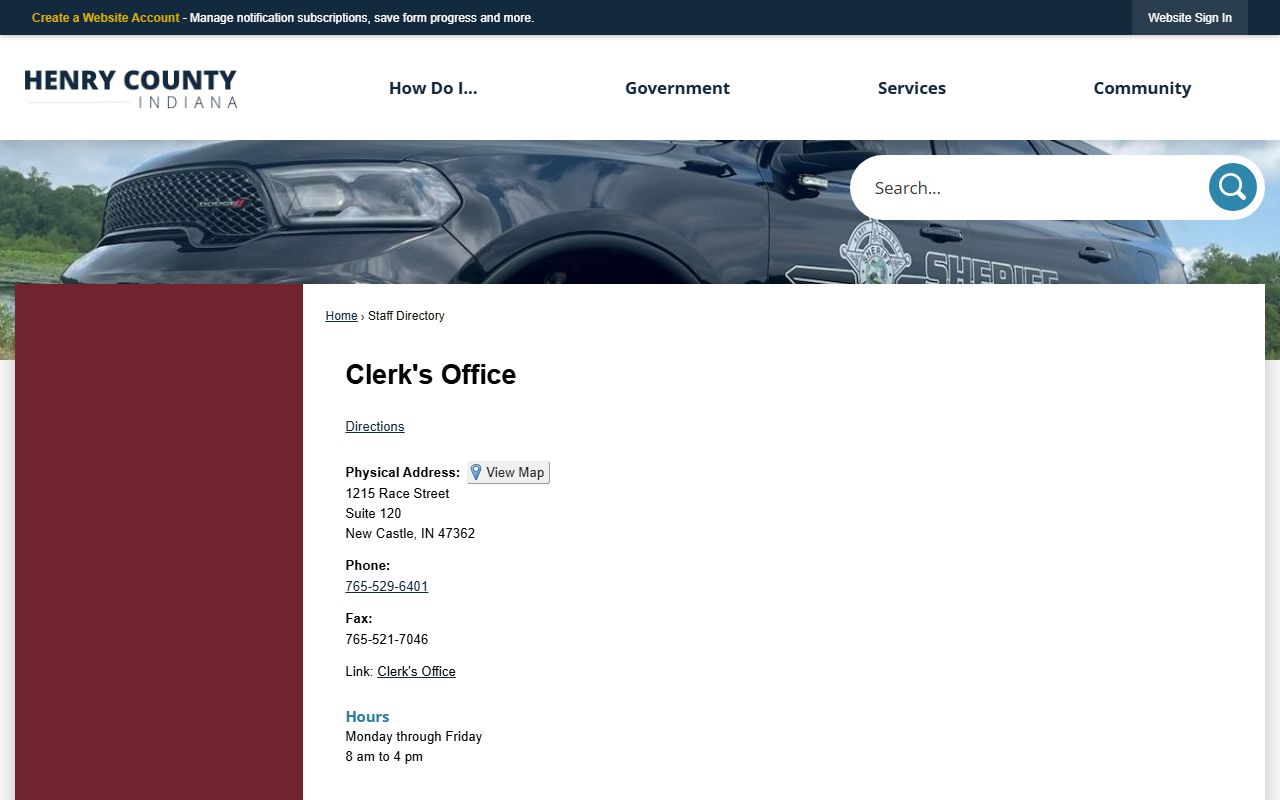Click the Fax: label

coord(359,619)
